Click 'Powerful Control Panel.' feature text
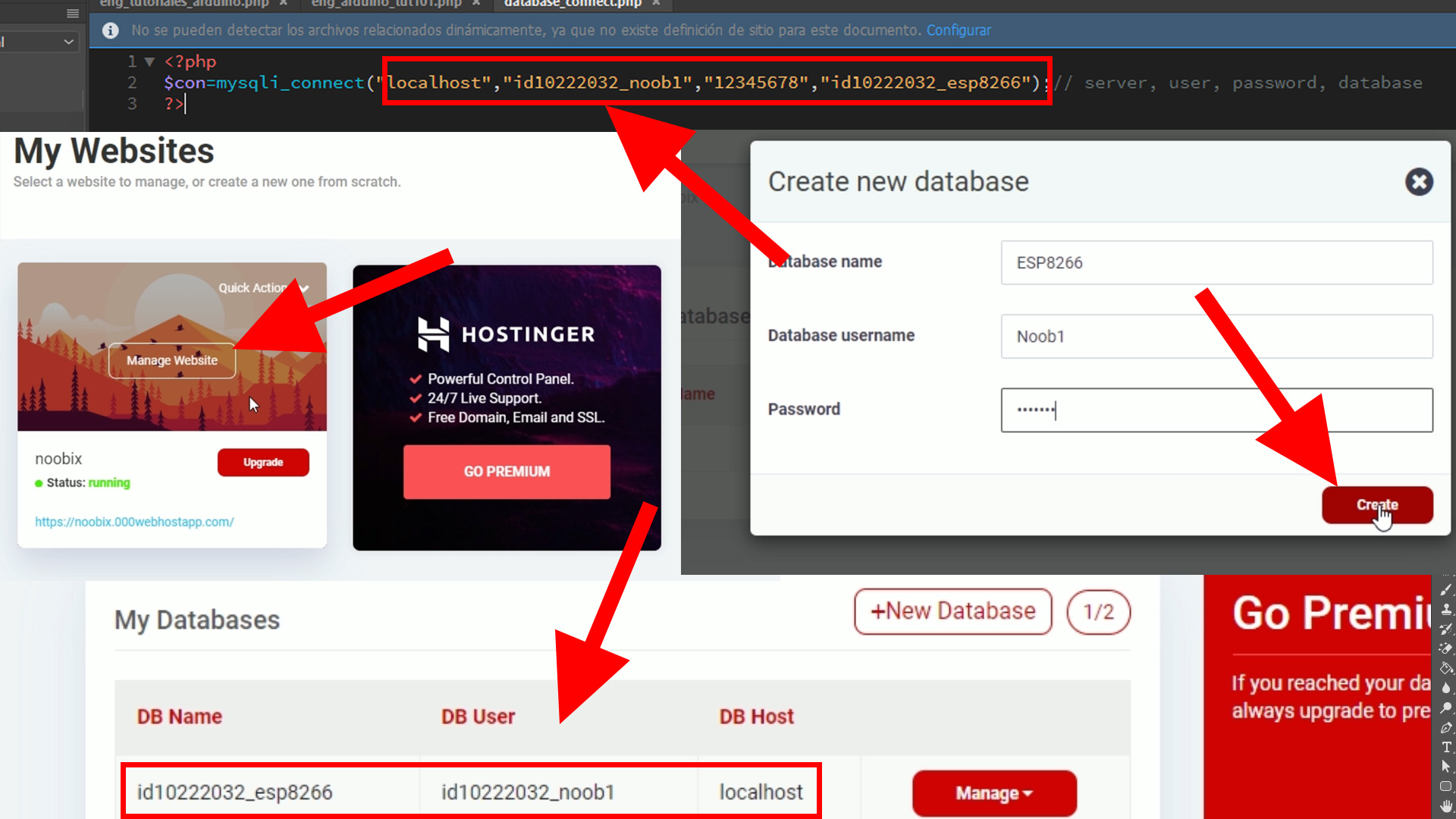The image size is (1456, 819). [500, 379]
